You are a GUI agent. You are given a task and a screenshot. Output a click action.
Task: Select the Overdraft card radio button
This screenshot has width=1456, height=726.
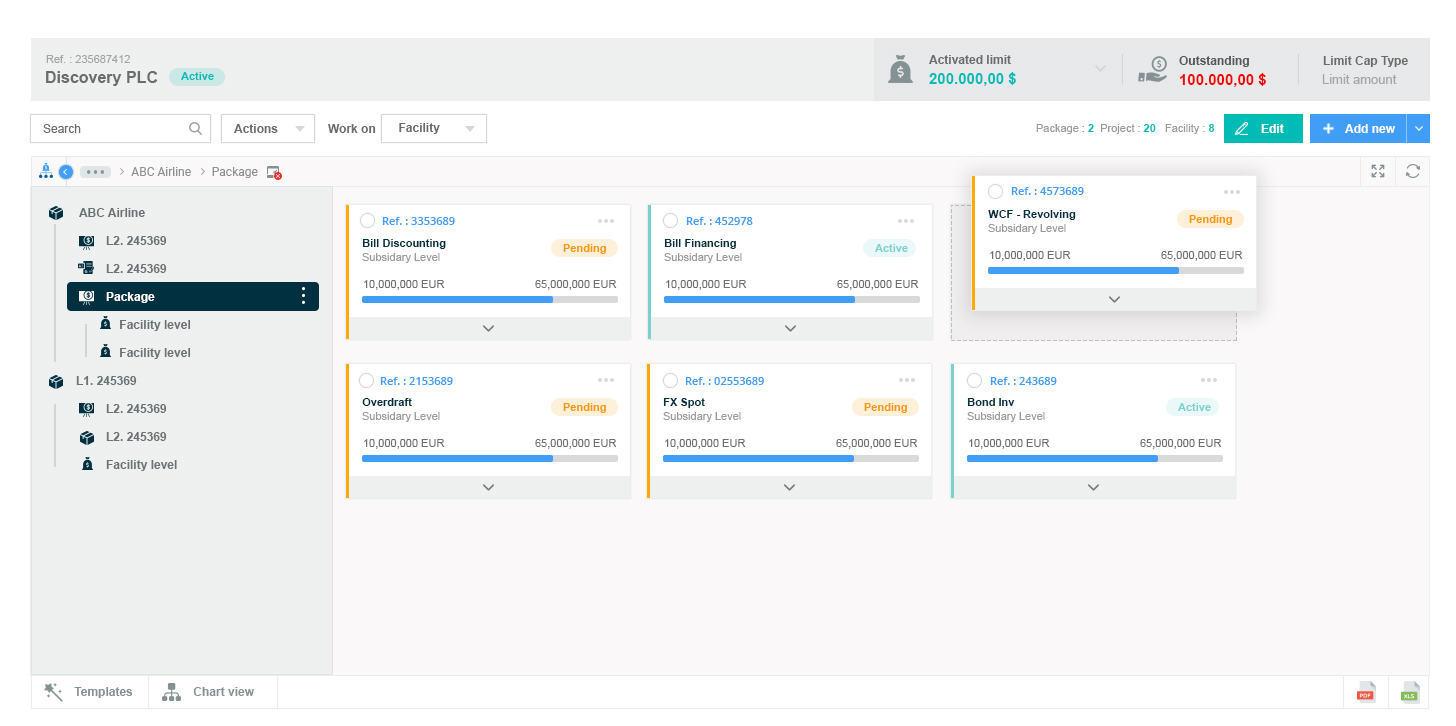pos(367,381)
